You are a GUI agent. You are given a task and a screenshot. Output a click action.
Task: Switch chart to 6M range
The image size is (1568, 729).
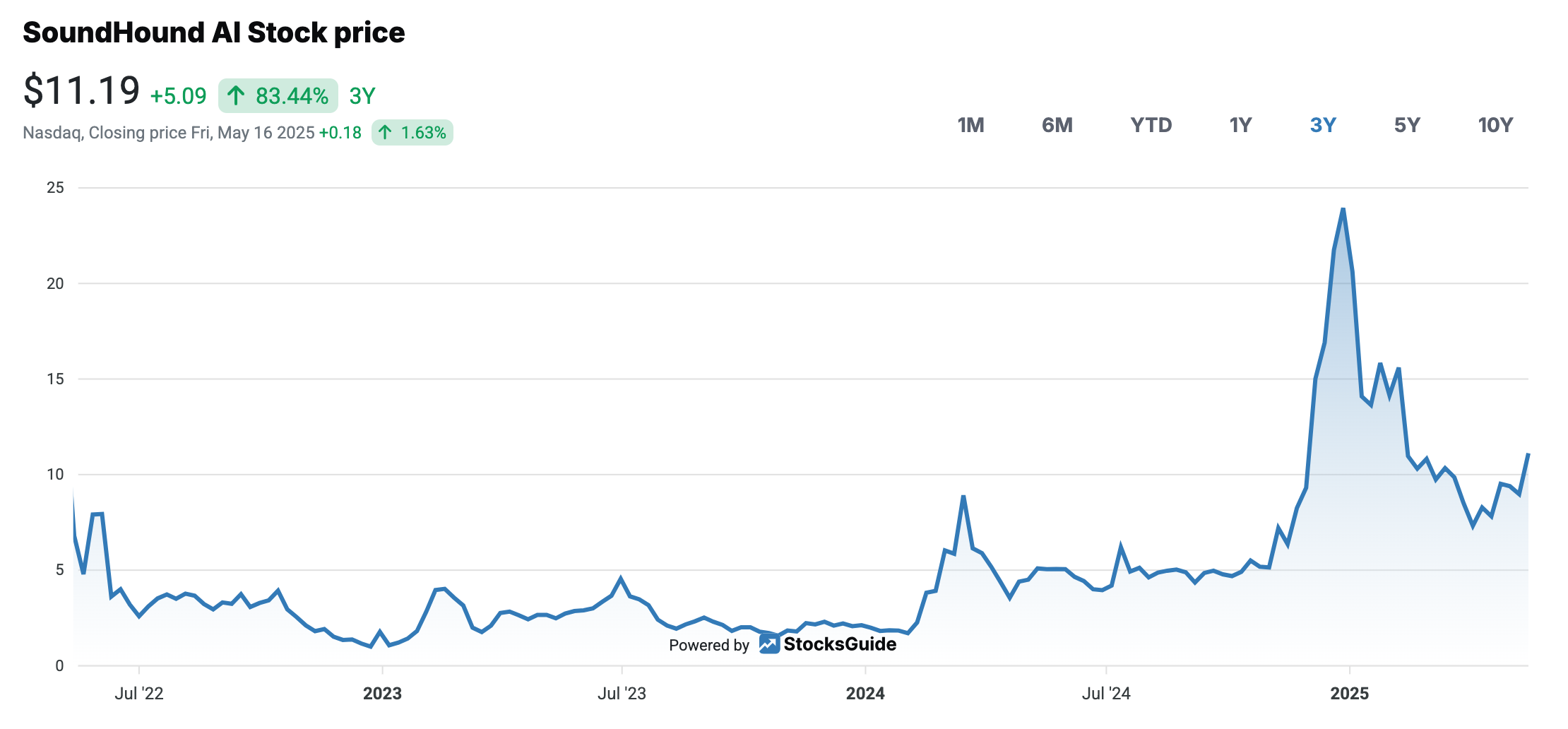point(1057,125)
